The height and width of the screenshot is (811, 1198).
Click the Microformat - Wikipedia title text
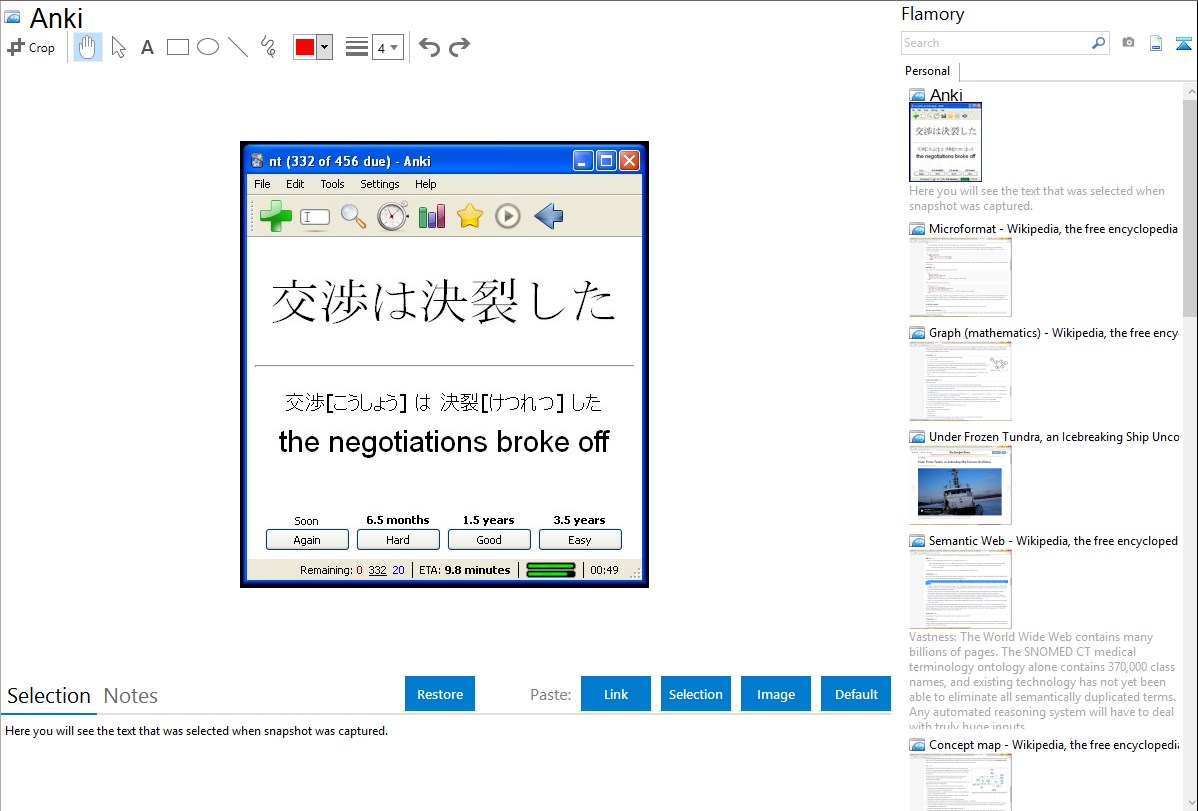pyautogui.click(x=1053, y=229)
